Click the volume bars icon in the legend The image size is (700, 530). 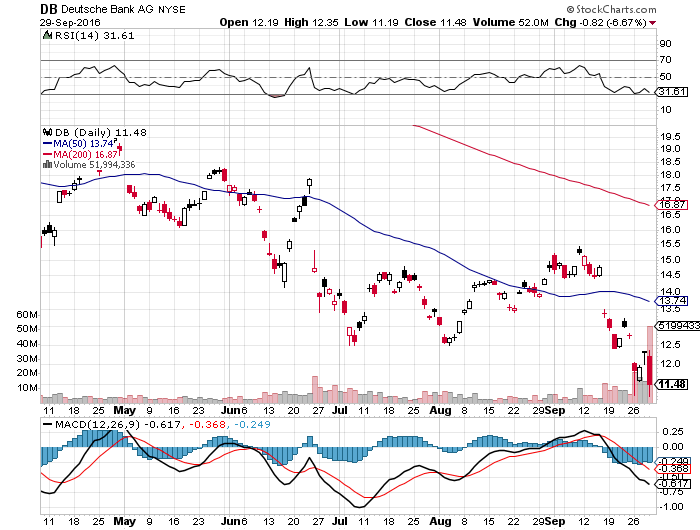47,164
